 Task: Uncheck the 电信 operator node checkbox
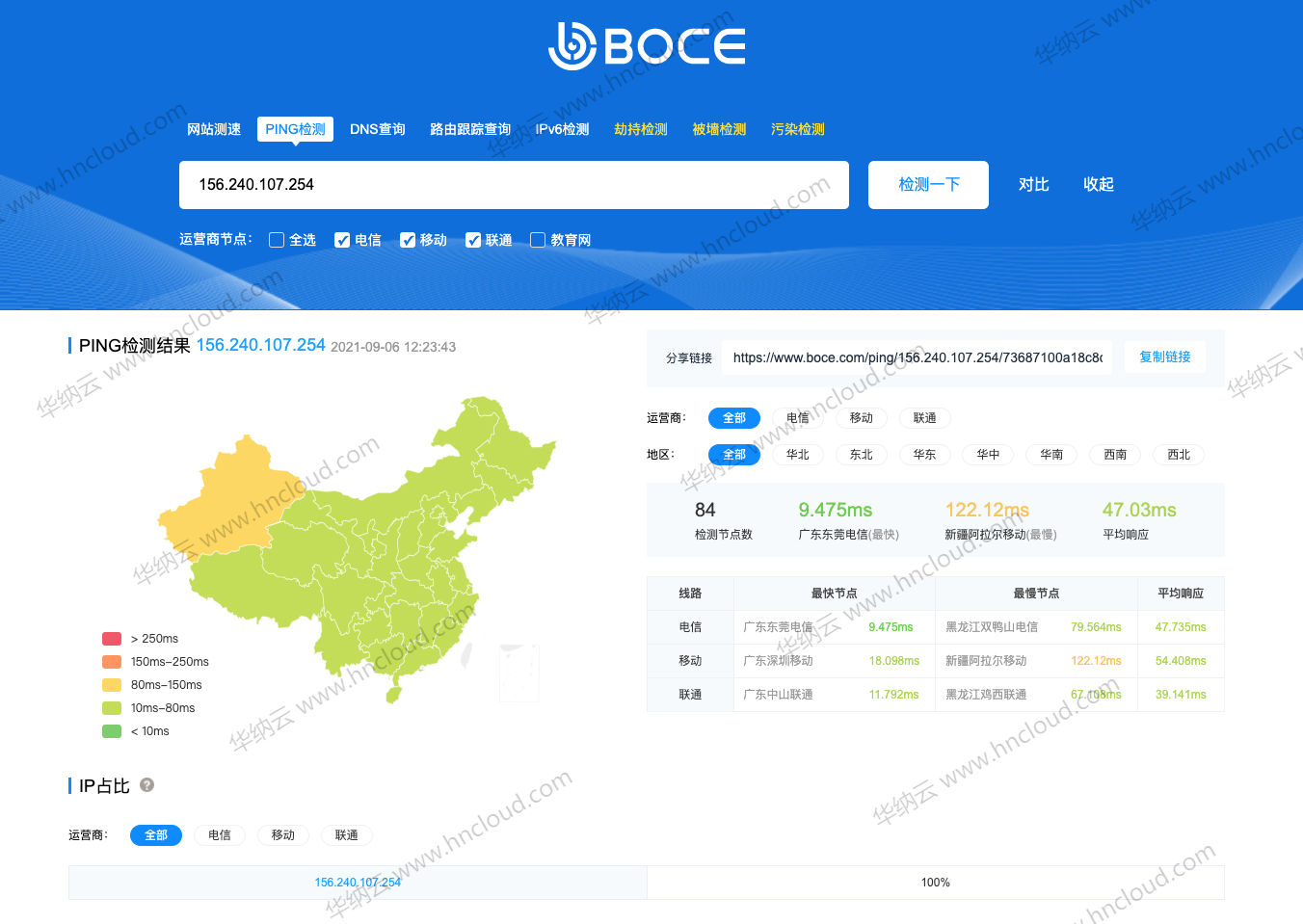click(342, 240)
